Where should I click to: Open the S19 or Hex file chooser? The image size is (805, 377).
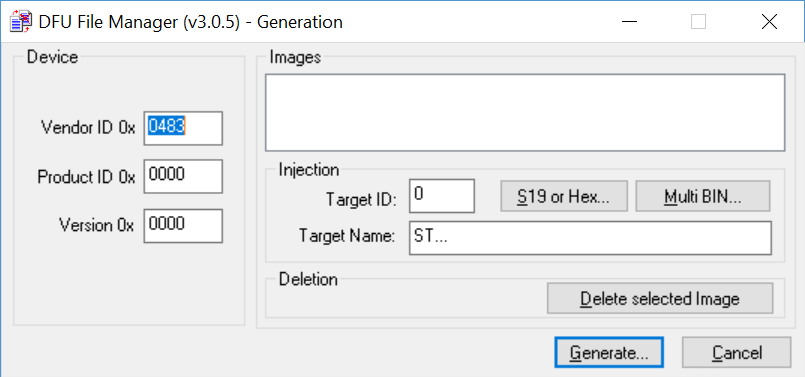click(564, 196)
